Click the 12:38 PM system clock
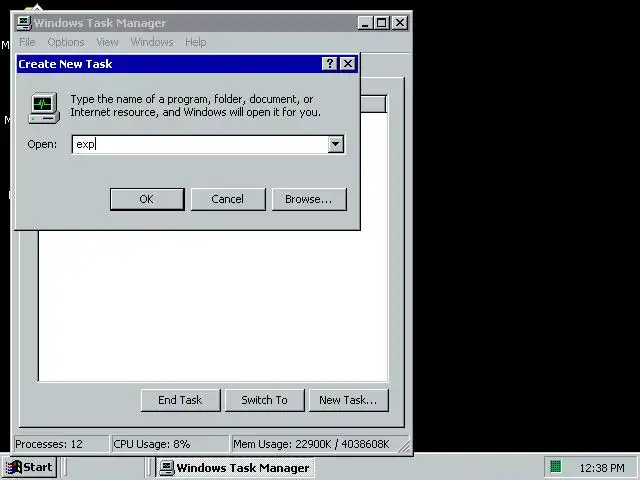The width and height of the screenshot is (640, 480). (602, 468)
